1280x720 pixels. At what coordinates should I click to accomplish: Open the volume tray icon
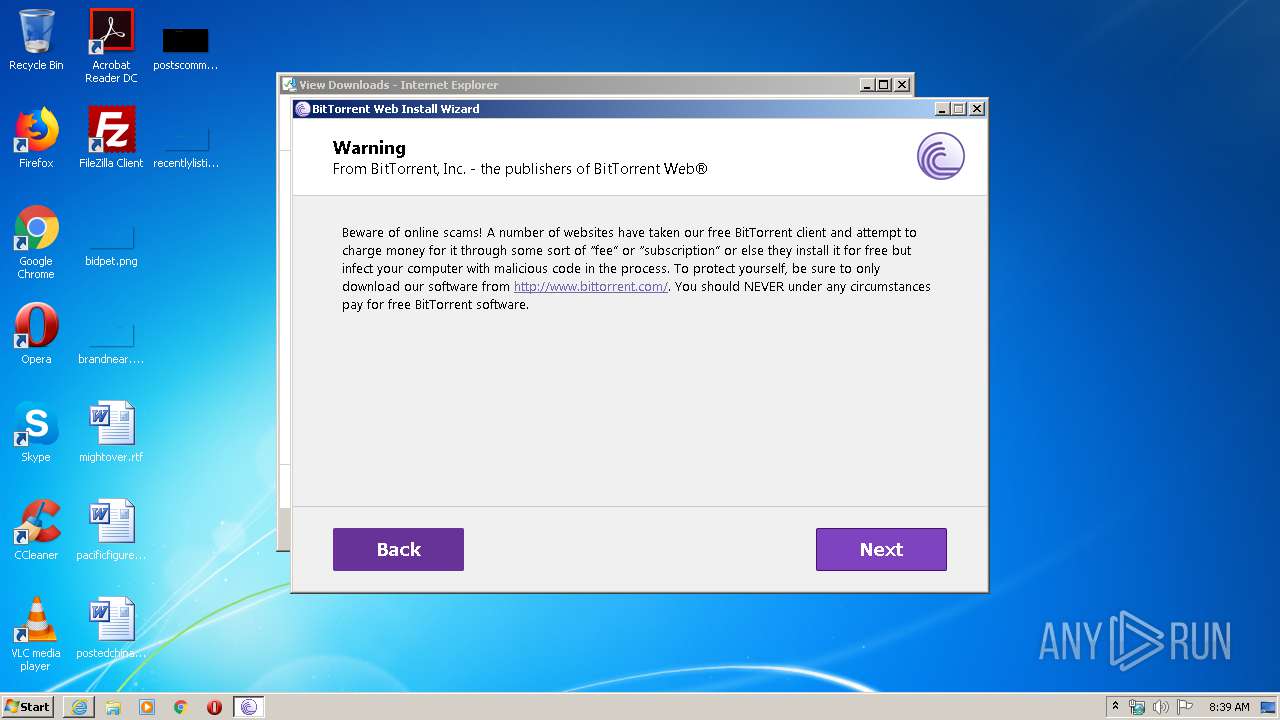tap(1160, 707)
